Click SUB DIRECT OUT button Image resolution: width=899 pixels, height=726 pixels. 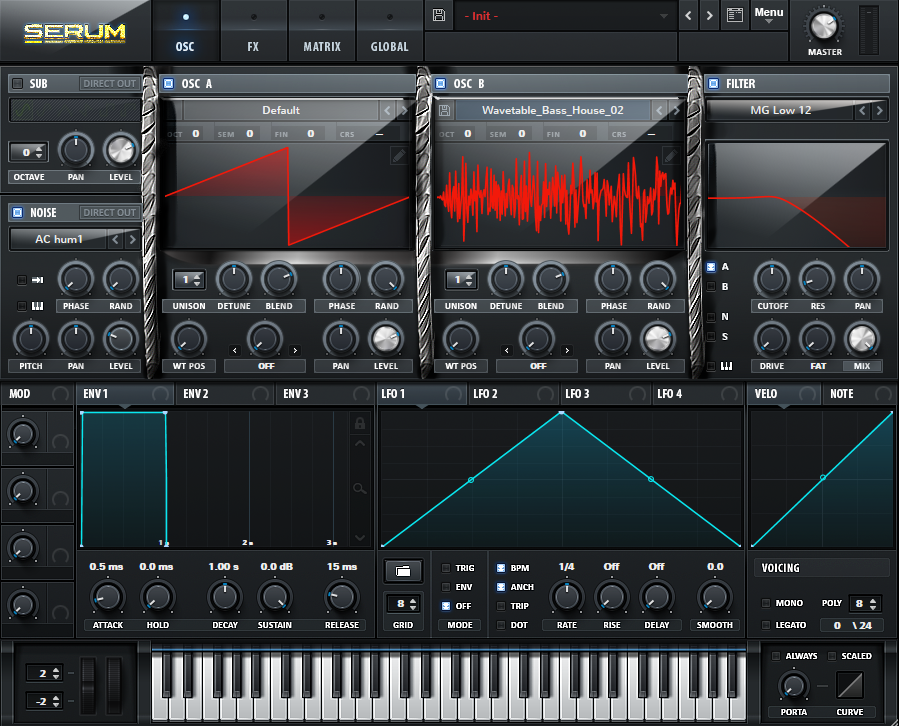click(x=109, y=83)
